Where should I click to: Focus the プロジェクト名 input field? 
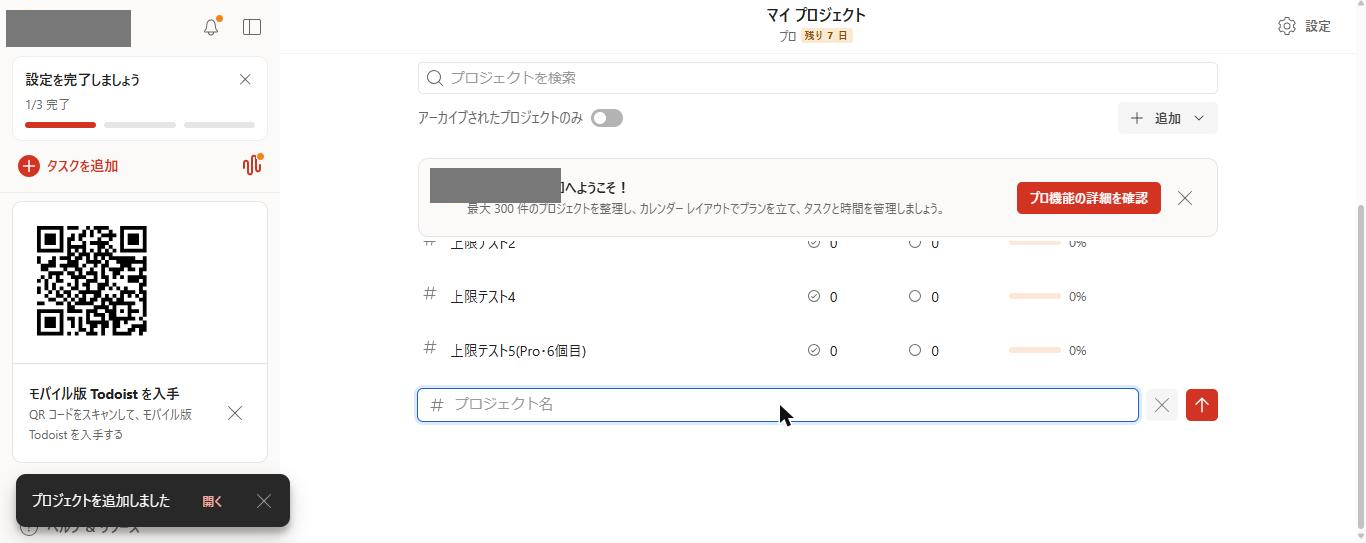click(x=778, y=405)
